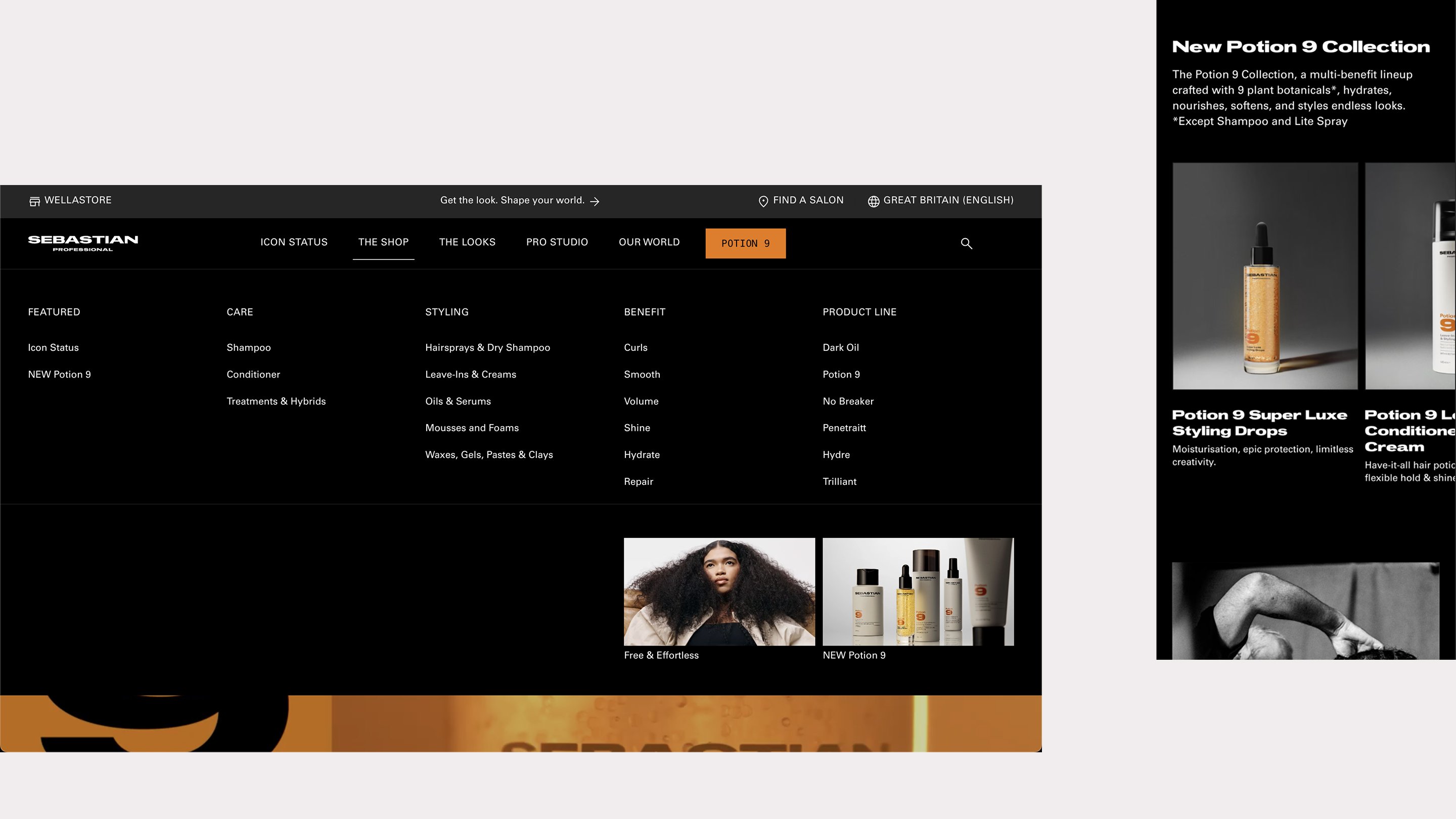Viewport: 1456px width, 819px height.
Task: Select the Smooth benefit
Action: (642, 375)
